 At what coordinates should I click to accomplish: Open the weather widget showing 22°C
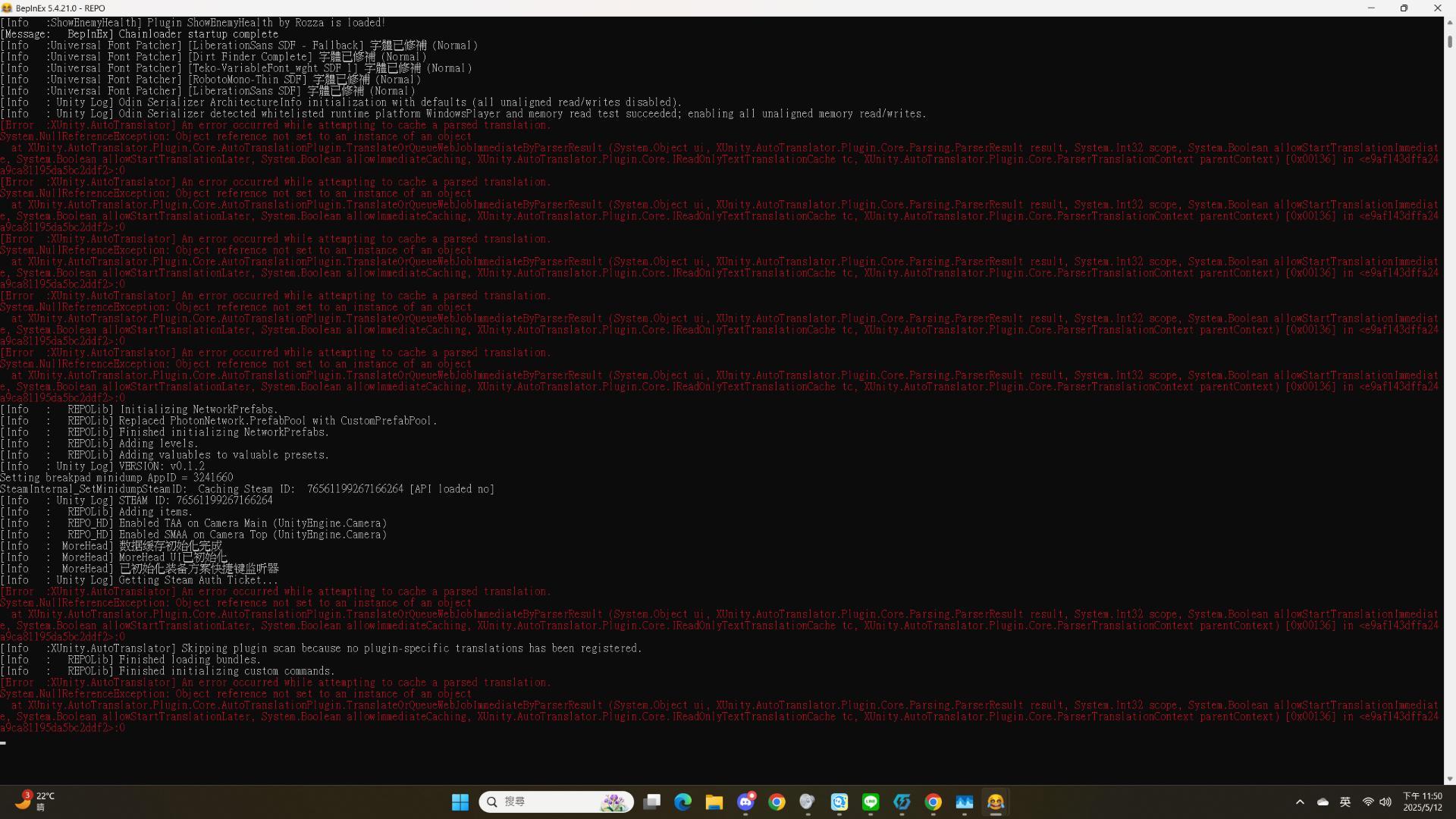36,802
